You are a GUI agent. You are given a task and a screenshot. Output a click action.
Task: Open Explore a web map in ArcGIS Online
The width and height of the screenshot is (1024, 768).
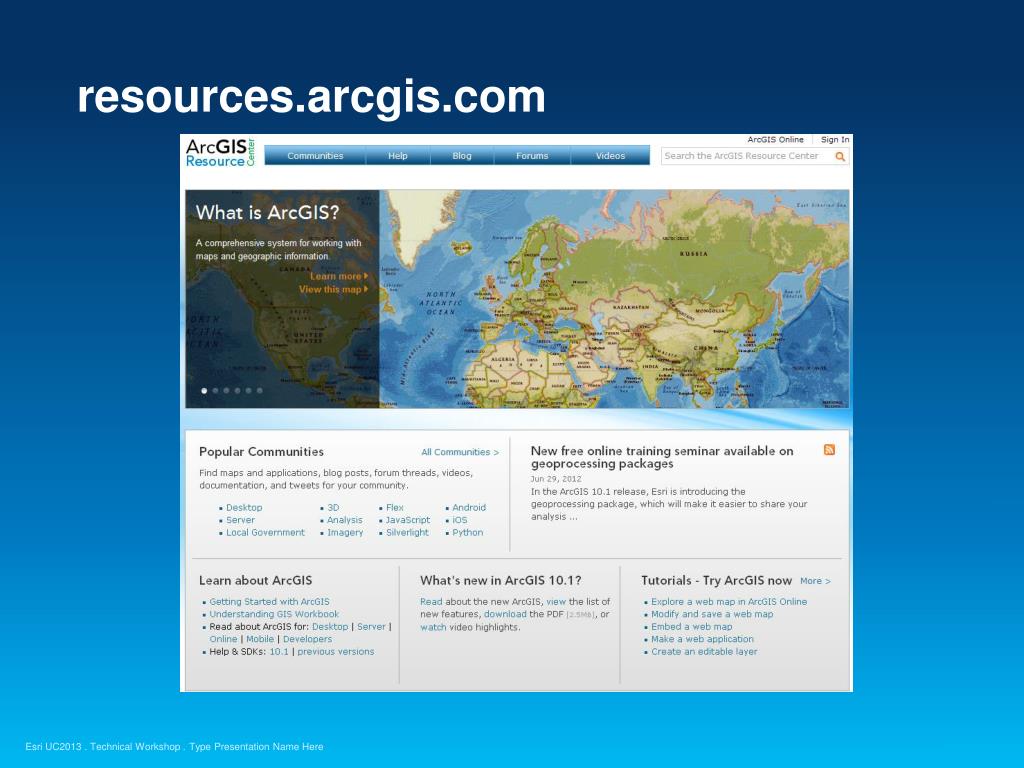(729, 601)
